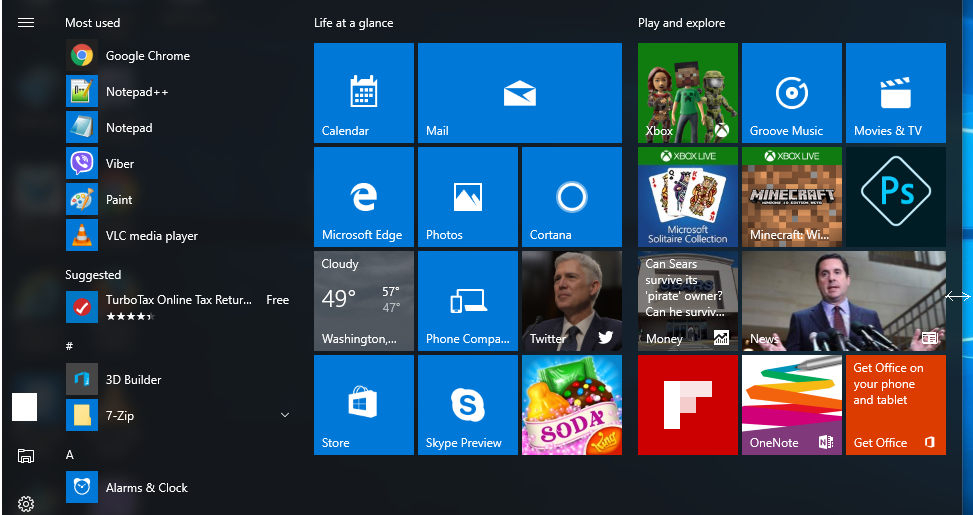Expand the 7-Zip folder chevron

(x=285, y=415)
